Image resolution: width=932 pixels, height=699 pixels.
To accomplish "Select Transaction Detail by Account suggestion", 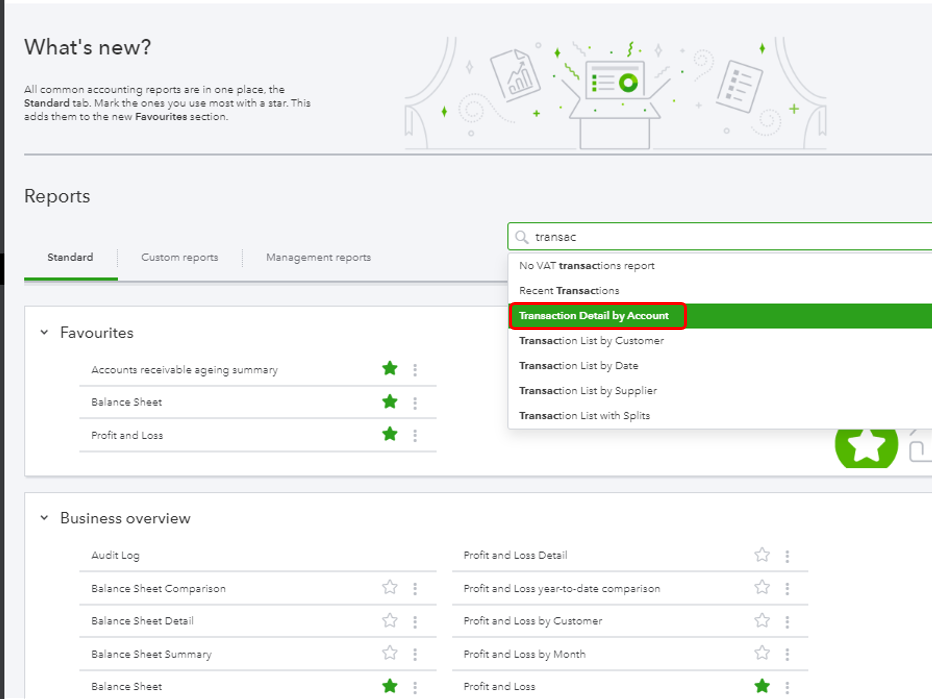I will (594, 316).
